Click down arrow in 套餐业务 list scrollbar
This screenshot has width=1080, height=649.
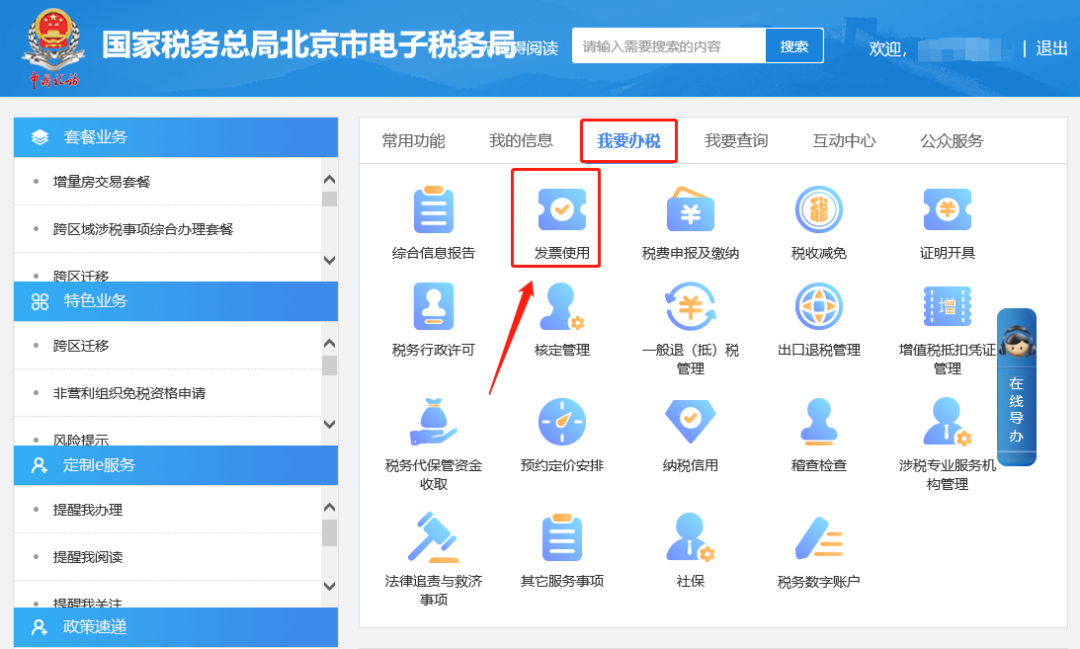[x=329, y=260]
